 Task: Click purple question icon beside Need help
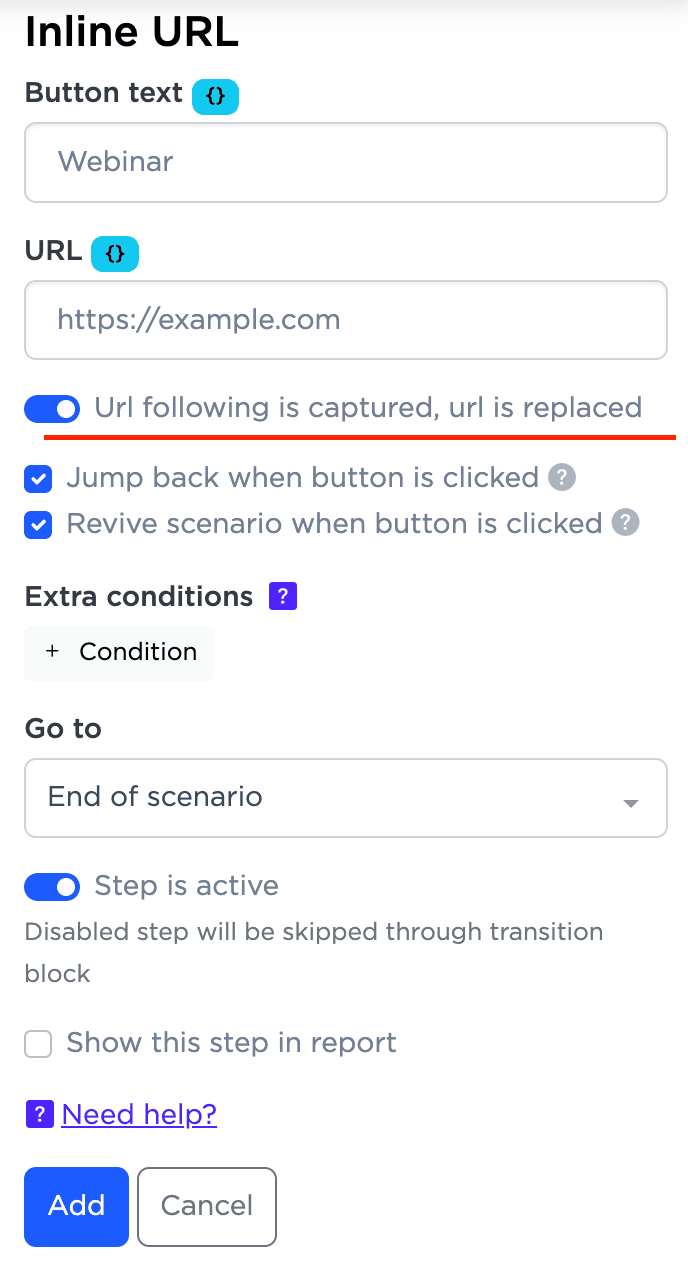(39, 1114)
